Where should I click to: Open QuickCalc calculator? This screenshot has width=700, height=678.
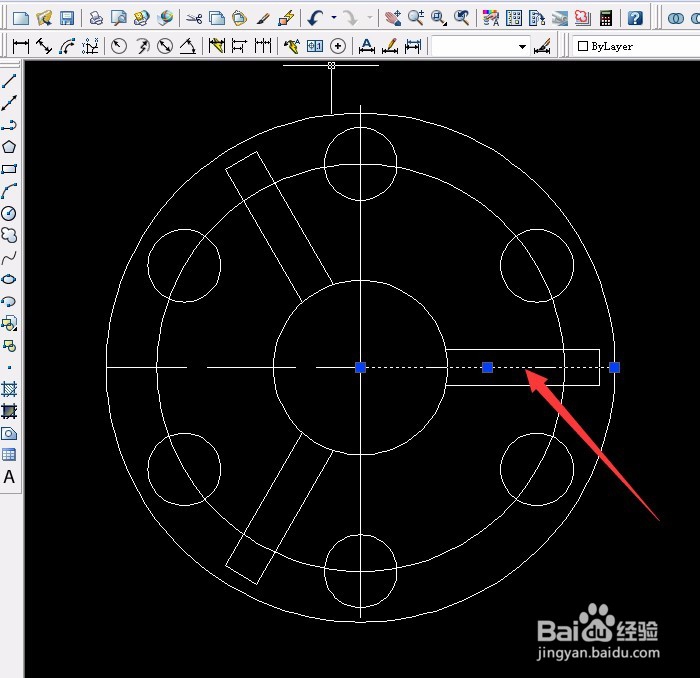click(606, 18)
